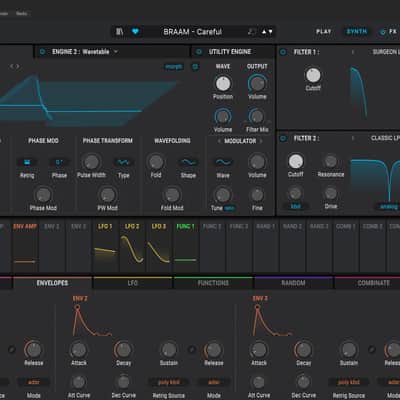This screenshot has width=400, height=400.
Task: Open the FX view
Action: [x=393, y=32]
